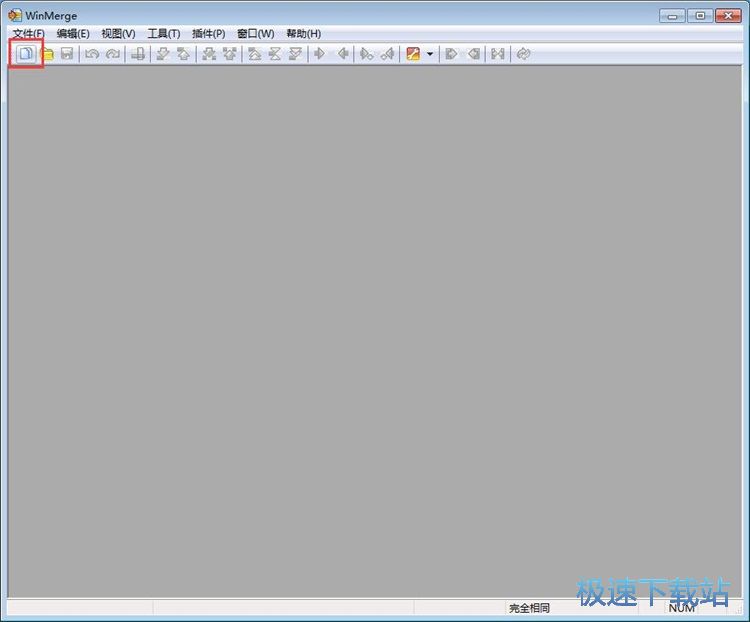Click the 完全相同 status bar text
The height and width of the screenshot is (622, 750).
point(529,608)
